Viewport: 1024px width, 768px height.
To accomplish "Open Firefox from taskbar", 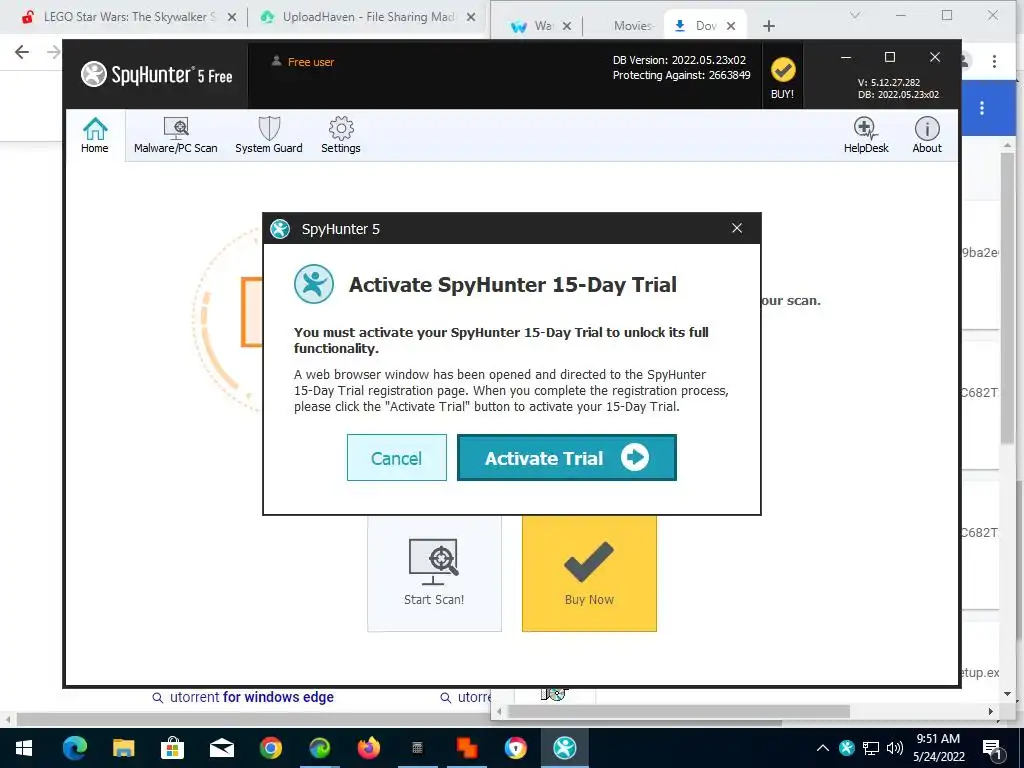I will pos(369,748).
